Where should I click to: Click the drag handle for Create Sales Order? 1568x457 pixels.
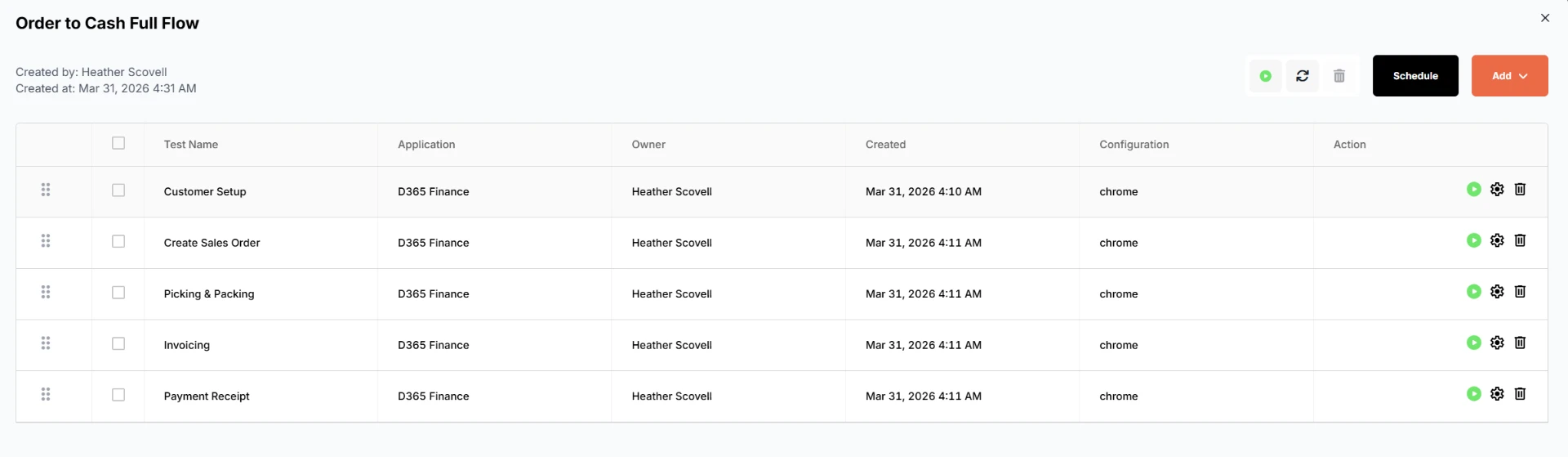[46, 240]
